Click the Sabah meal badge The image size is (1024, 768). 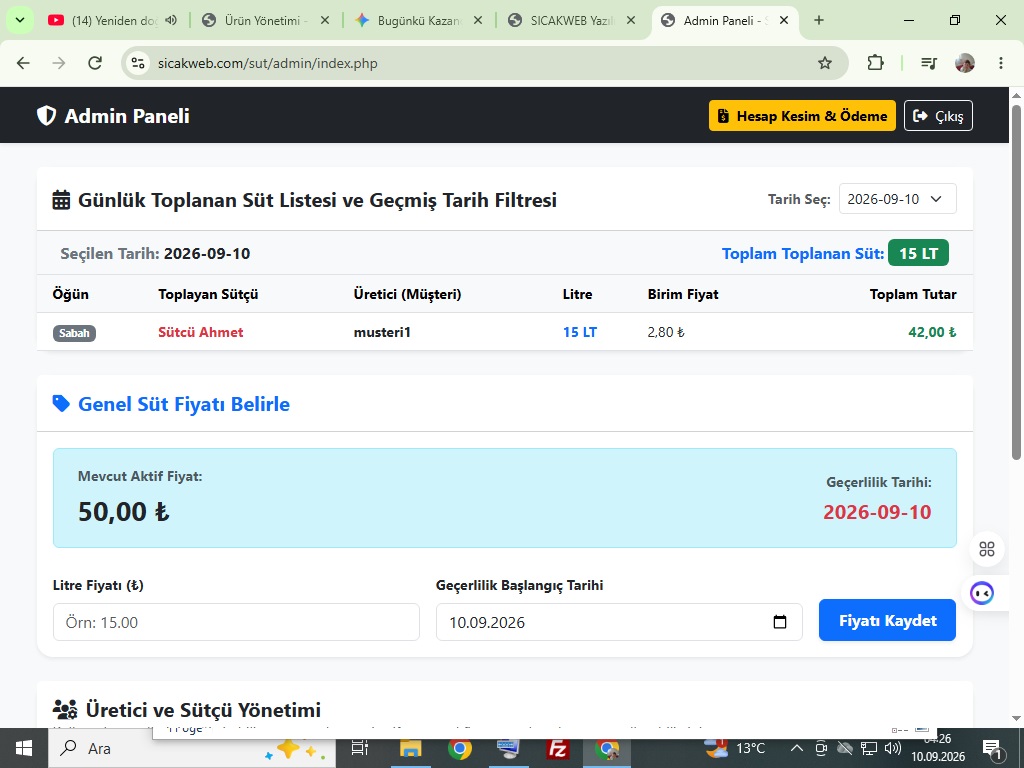pos(74,333)
